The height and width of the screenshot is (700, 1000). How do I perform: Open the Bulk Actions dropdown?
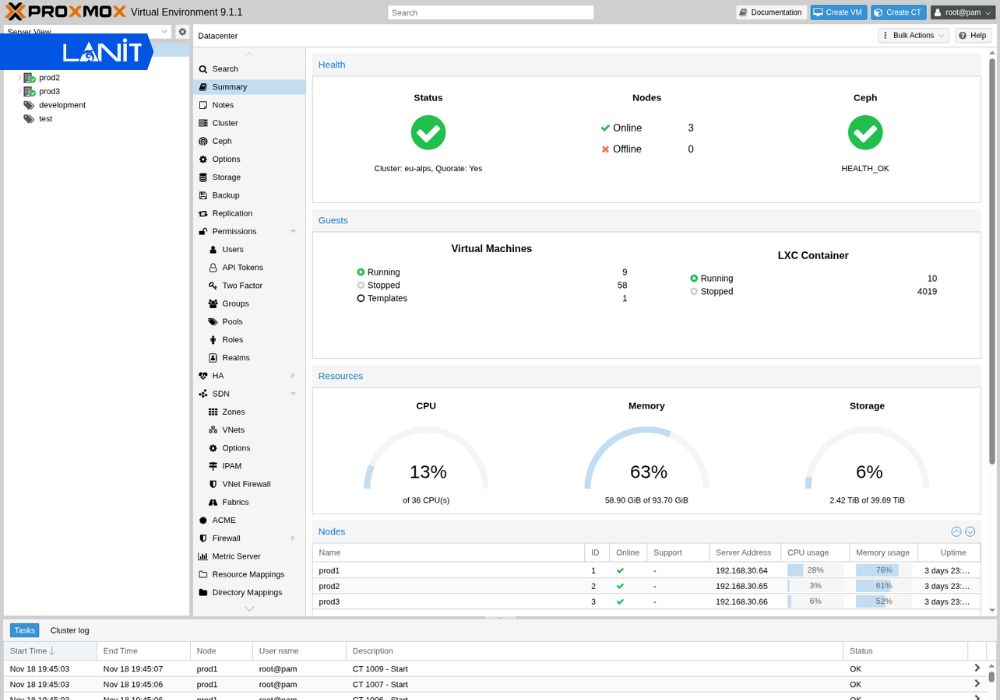[x=913, y=35]
